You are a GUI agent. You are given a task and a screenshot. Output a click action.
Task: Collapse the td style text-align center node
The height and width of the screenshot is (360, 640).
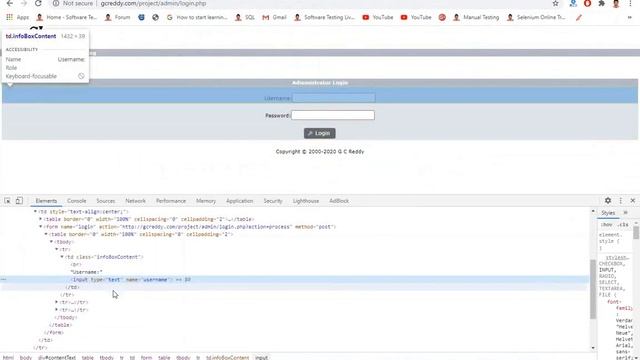pos(36,211)
